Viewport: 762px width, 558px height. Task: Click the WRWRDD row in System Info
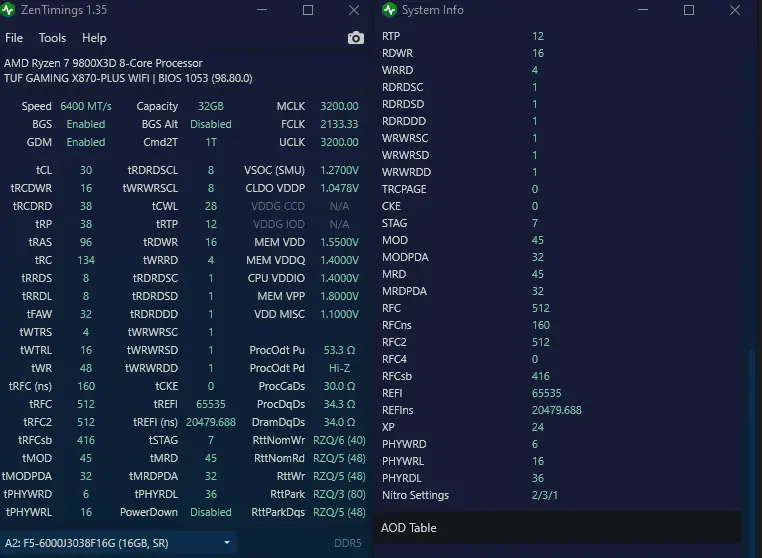pyautogui.click(x=559, y=172)
